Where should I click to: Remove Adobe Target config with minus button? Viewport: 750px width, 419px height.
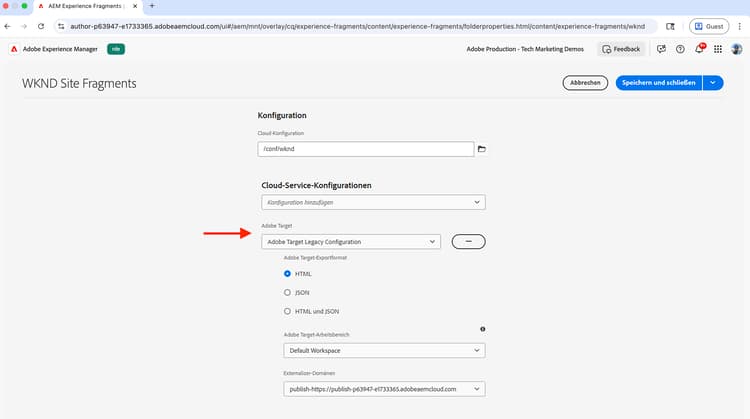tap(468, 242)
